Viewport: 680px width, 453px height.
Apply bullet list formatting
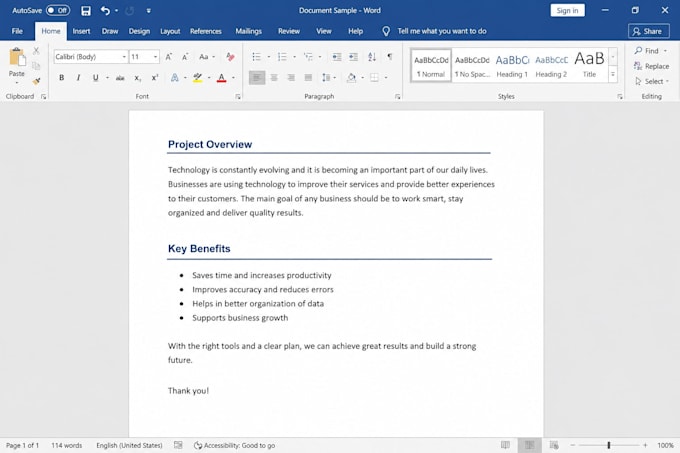(x=256, y=57)
